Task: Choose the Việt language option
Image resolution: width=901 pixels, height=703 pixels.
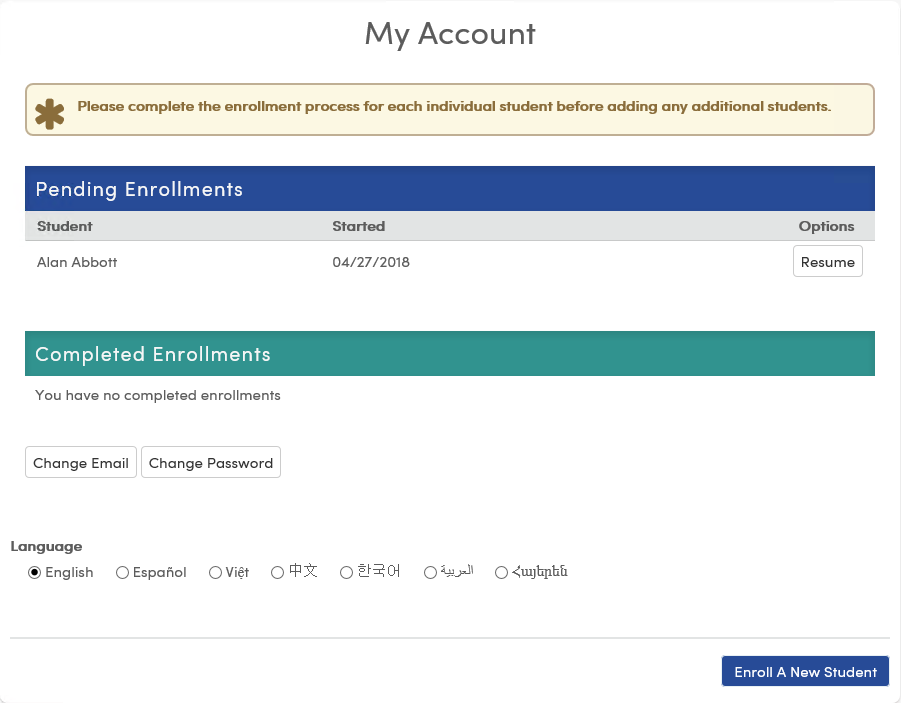Action: 215,573
